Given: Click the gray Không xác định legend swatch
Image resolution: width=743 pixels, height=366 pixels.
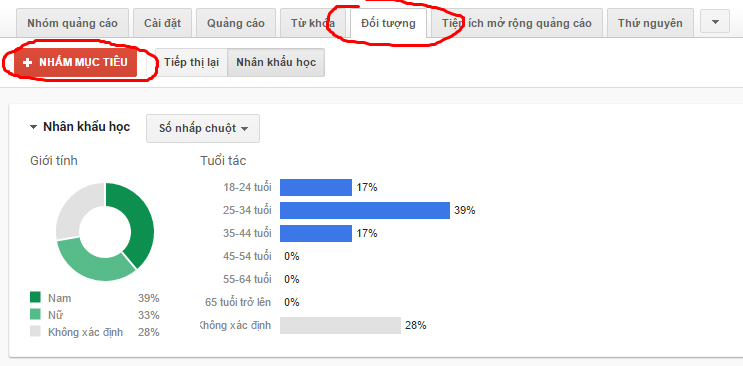Looking at the screenshot, I should (x=36, y=331).
